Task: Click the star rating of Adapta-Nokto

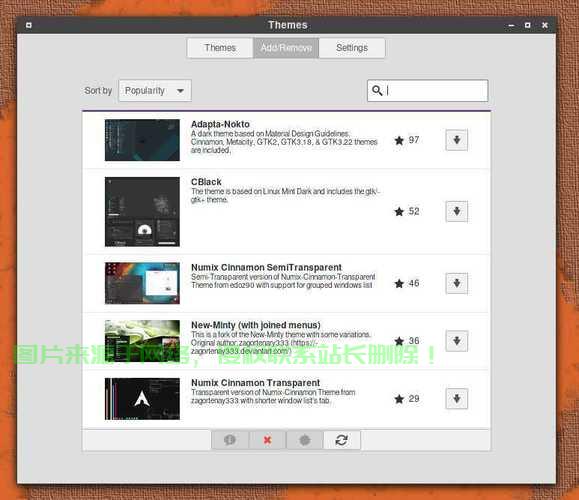Action: pyautogui.click(x=407, y=140)
